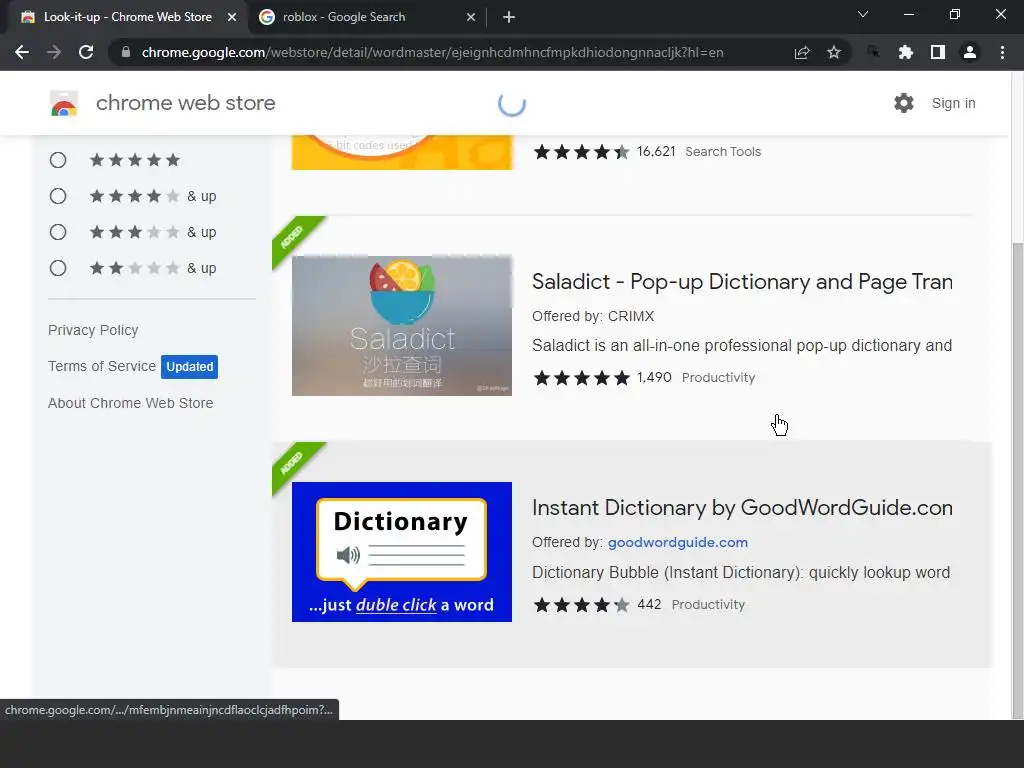Open the Privacy Policy link
The image size is (1024, 768).
tap(93, 330)
